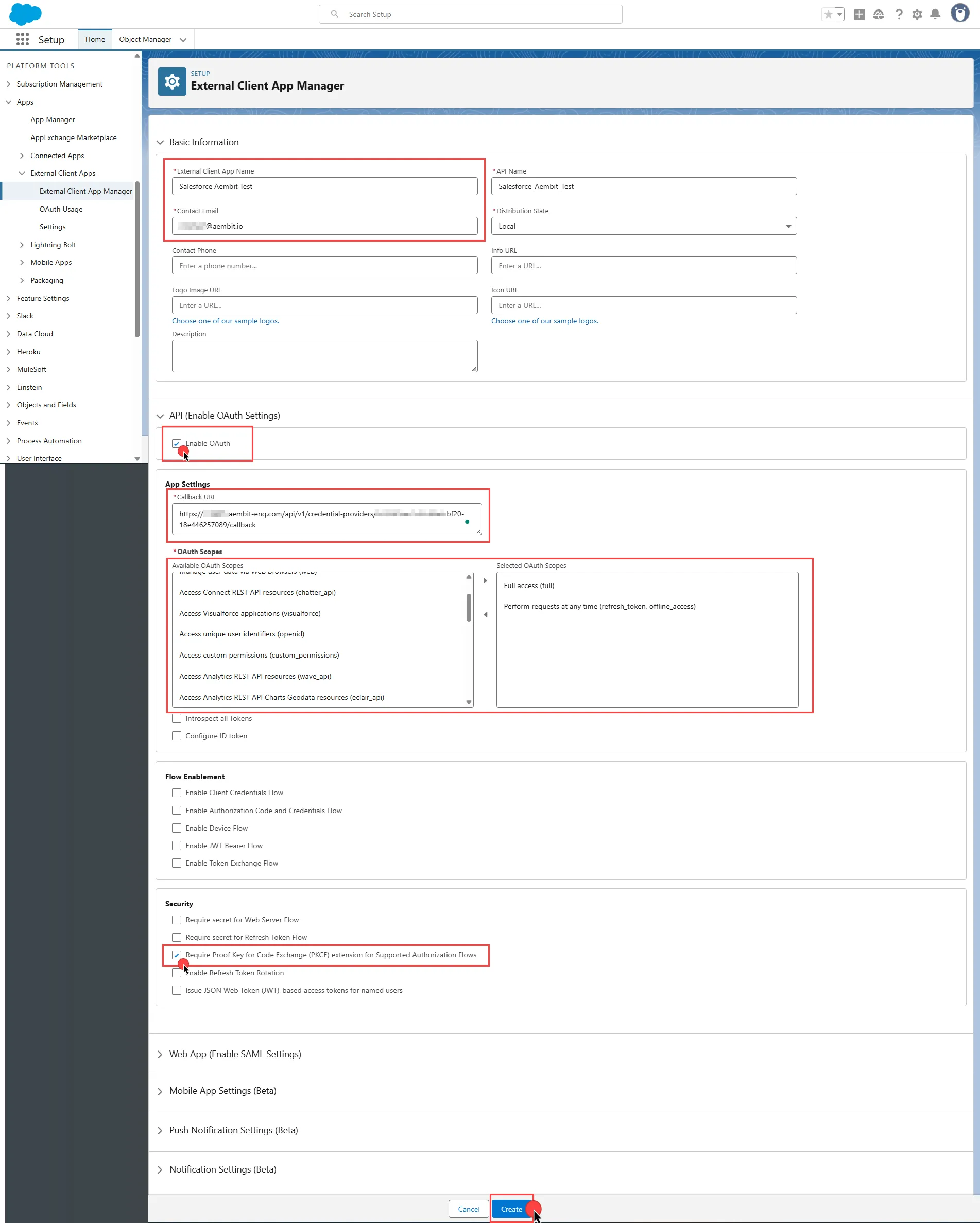Select the Home tab
Image resolution: width=980 pixels, height=1223 pixels.
tap(95, 39)
